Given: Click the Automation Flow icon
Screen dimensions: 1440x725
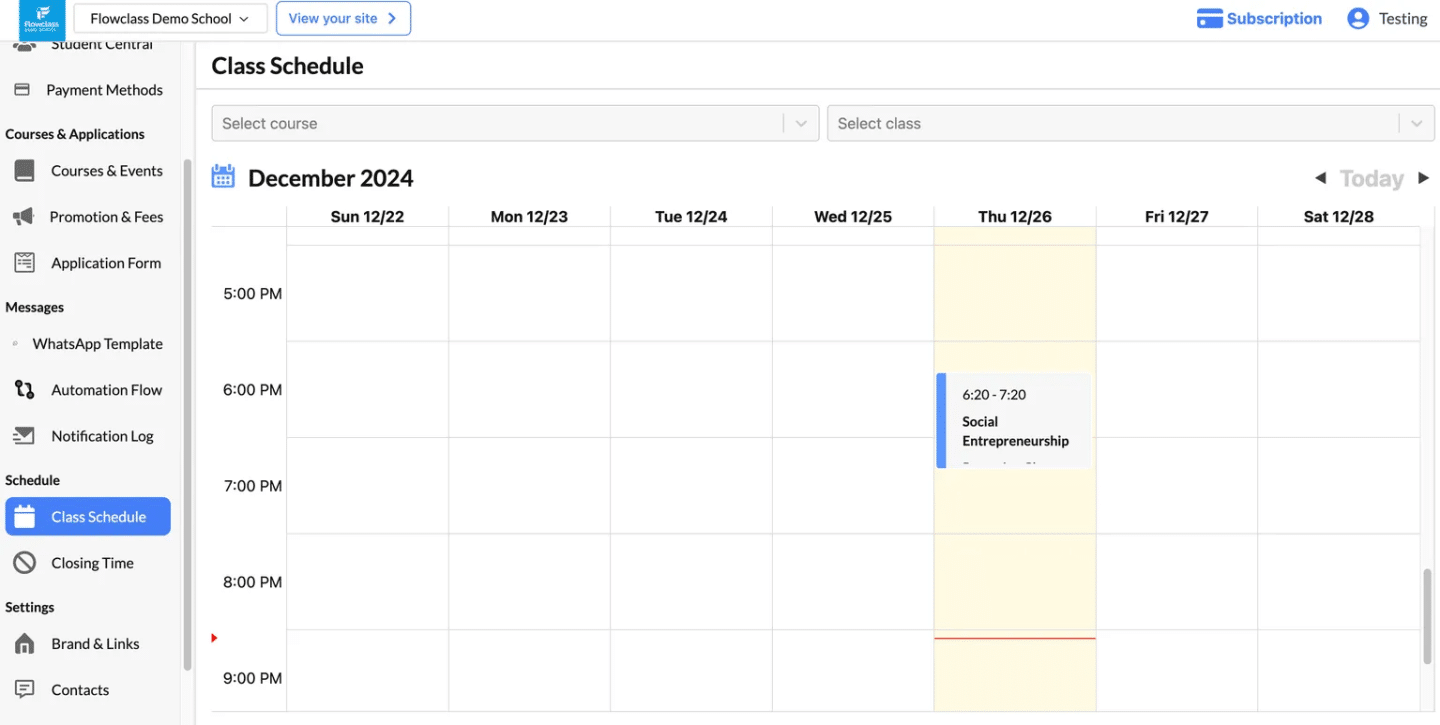Looking at the screenshot, I should pos(24,390).
